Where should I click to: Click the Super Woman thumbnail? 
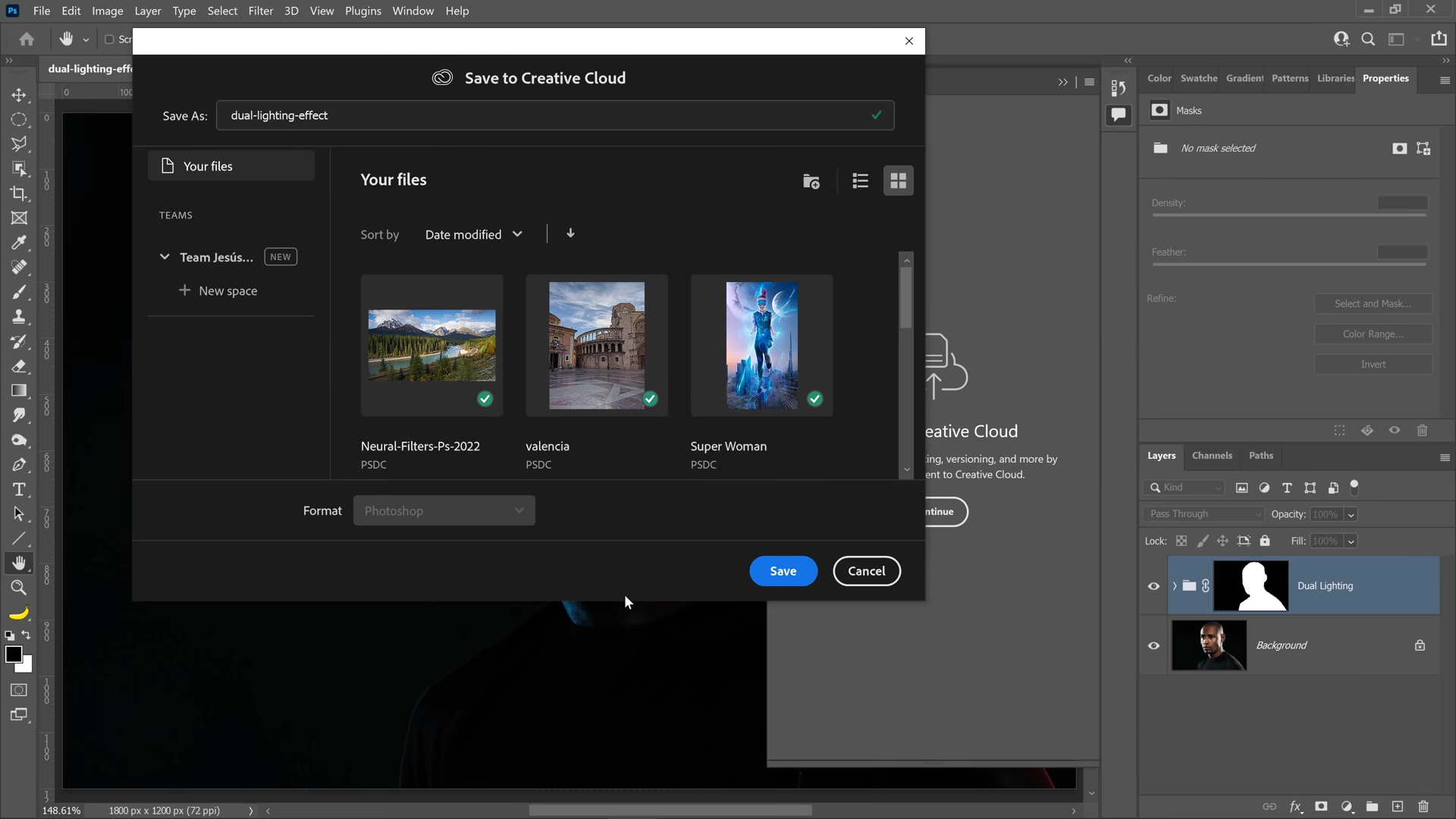762,345
